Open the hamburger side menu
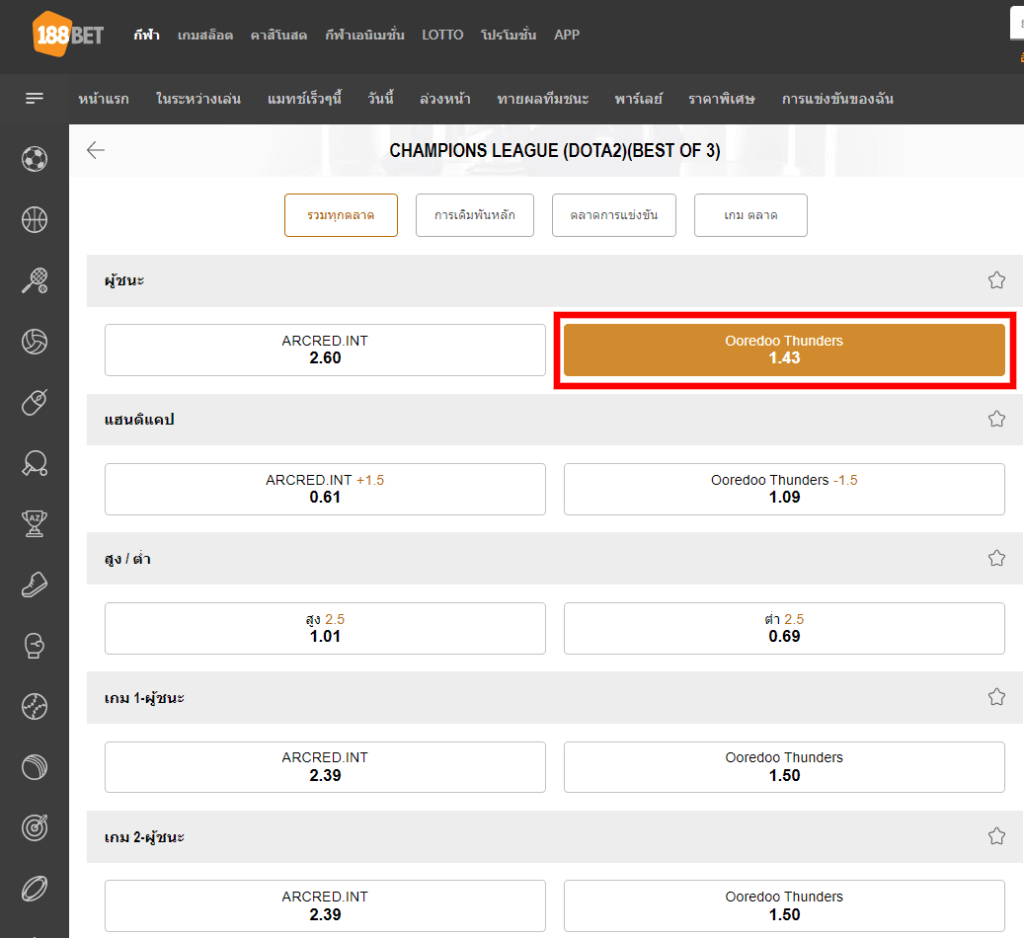This screenshot has height=938, width=1024. (x=34, y=98)
